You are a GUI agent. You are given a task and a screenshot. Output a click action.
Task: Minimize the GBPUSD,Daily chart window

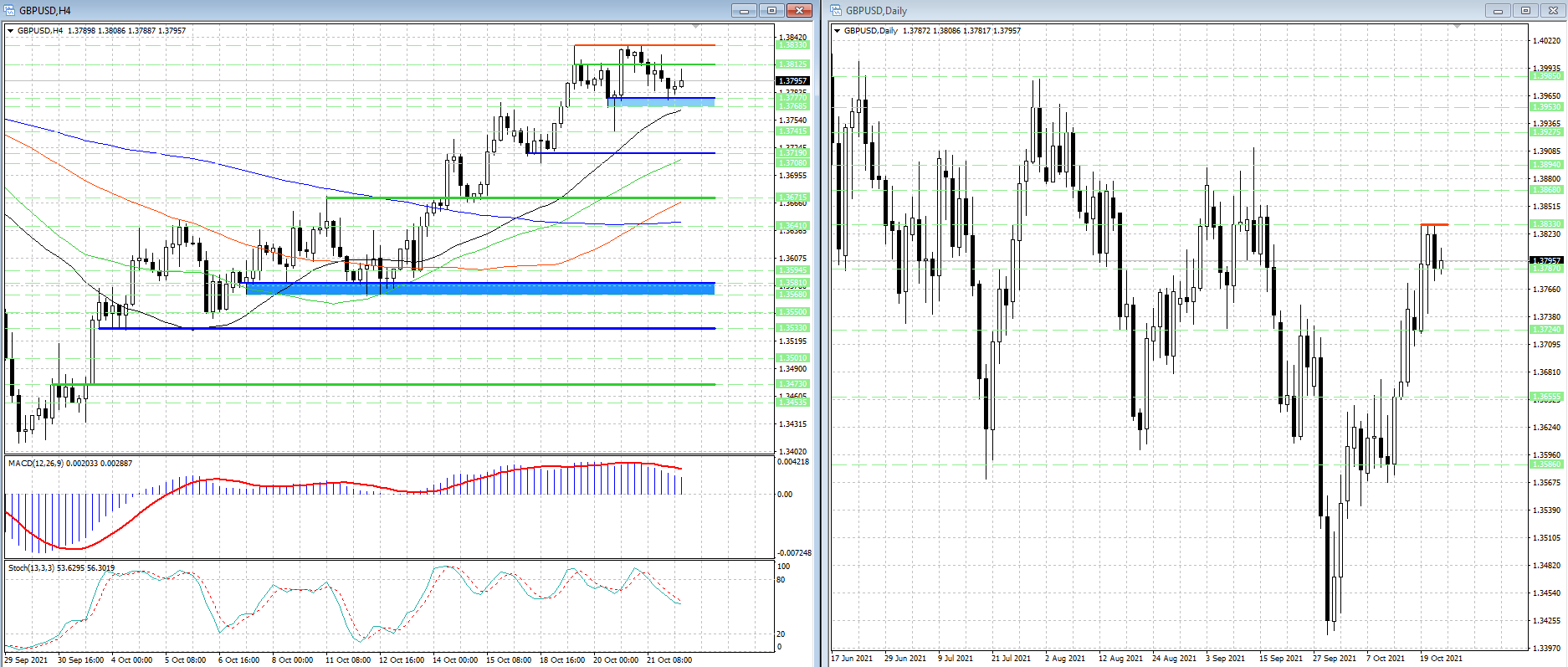click(1498, 10)
